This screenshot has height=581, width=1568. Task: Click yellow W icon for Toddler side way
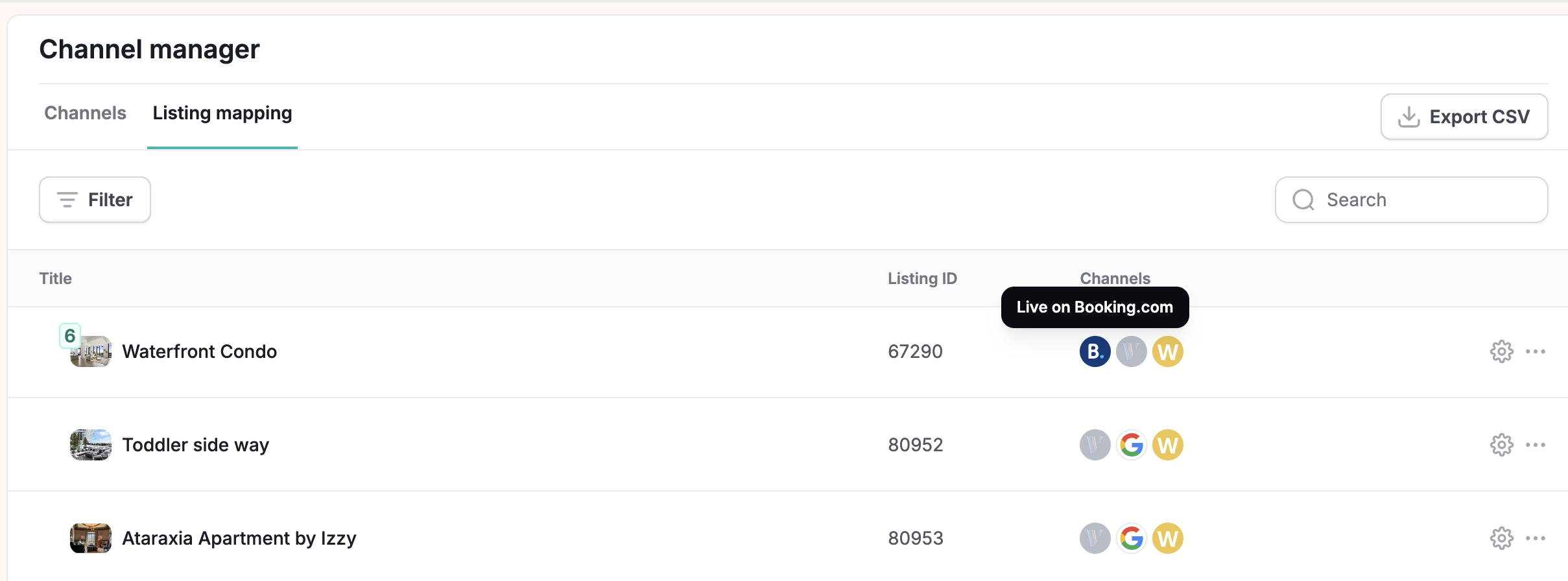1167,445
